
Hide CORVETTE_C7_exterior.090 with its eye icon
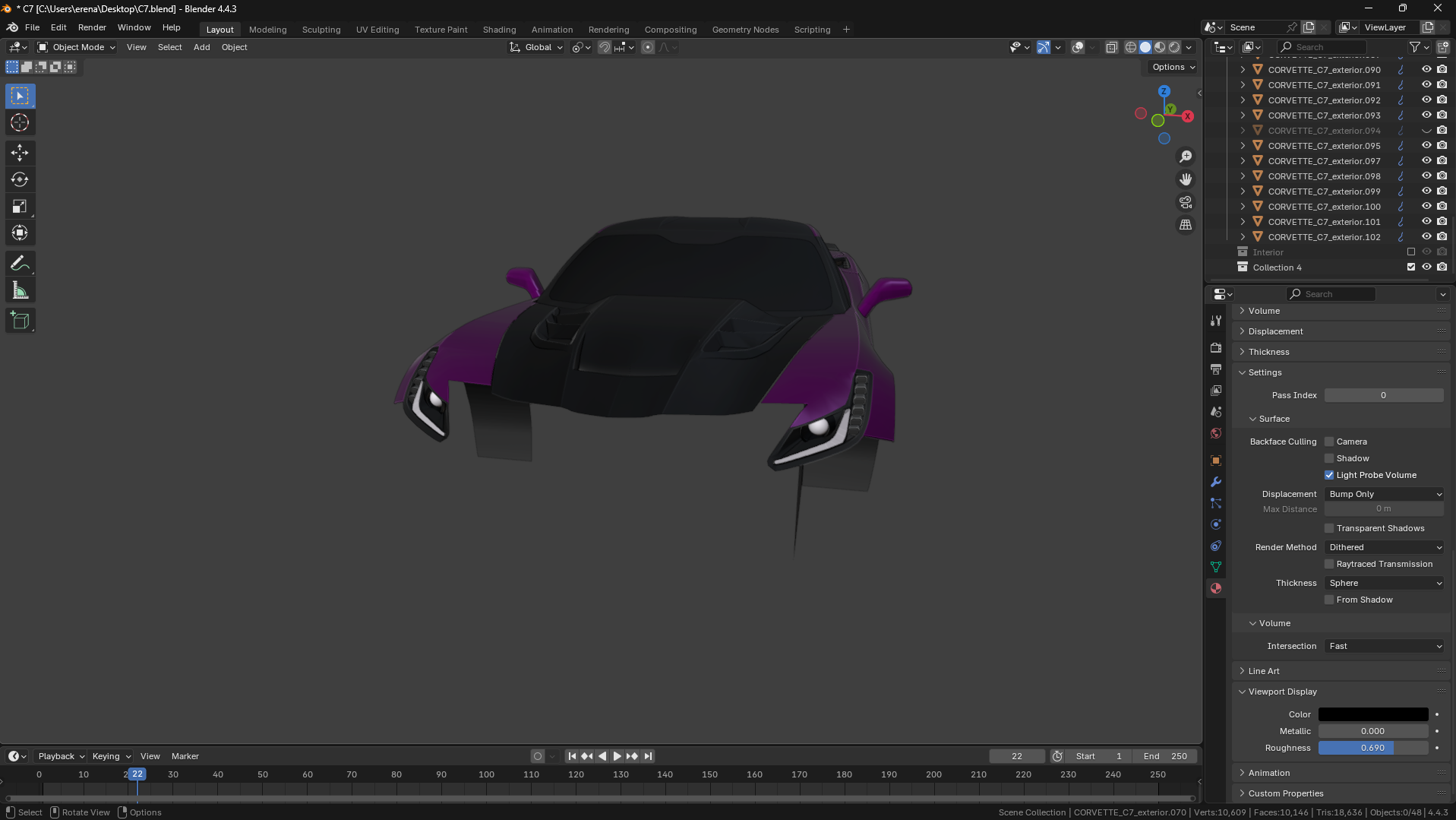tap(1426, 69)
